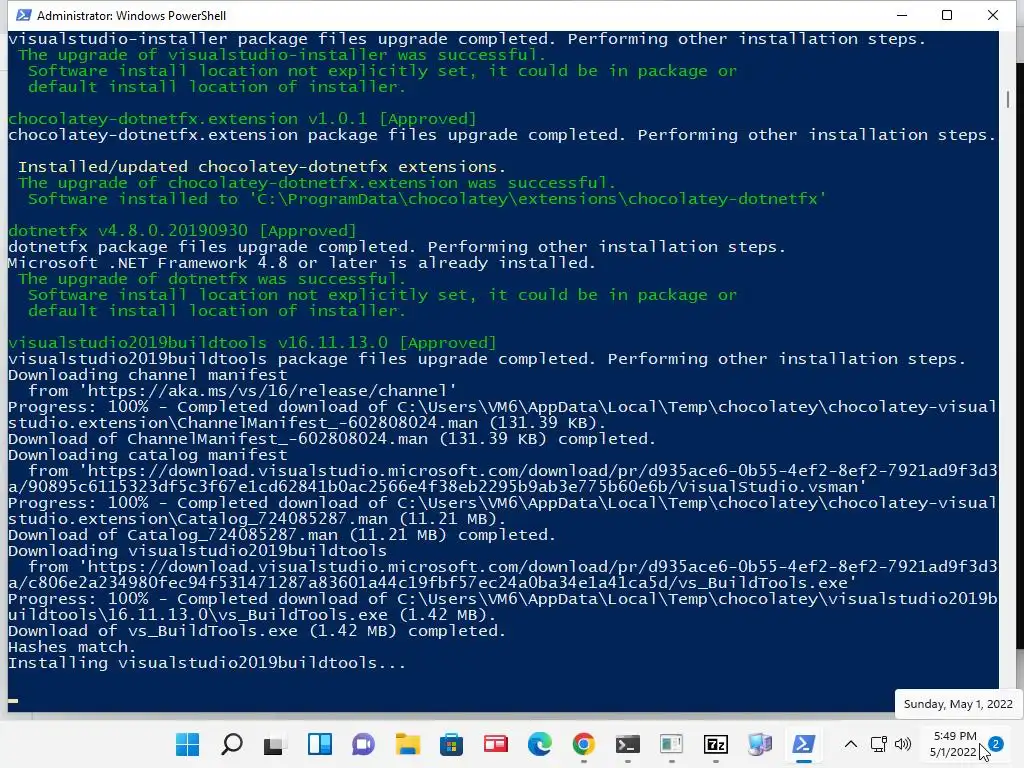The width and height of the screenshot is (1024, 768).
Task: Open network status in system tray
Action: (878, 744)
